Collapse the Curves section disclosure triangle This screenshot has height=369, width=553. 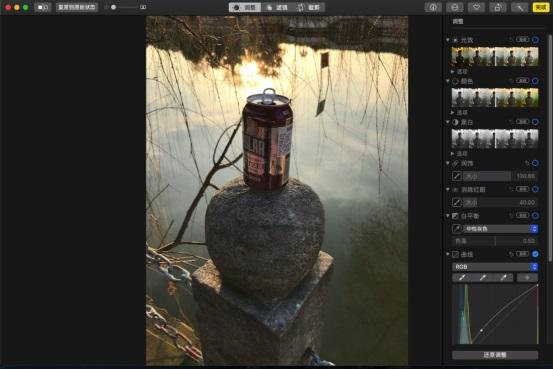point(448,254)
